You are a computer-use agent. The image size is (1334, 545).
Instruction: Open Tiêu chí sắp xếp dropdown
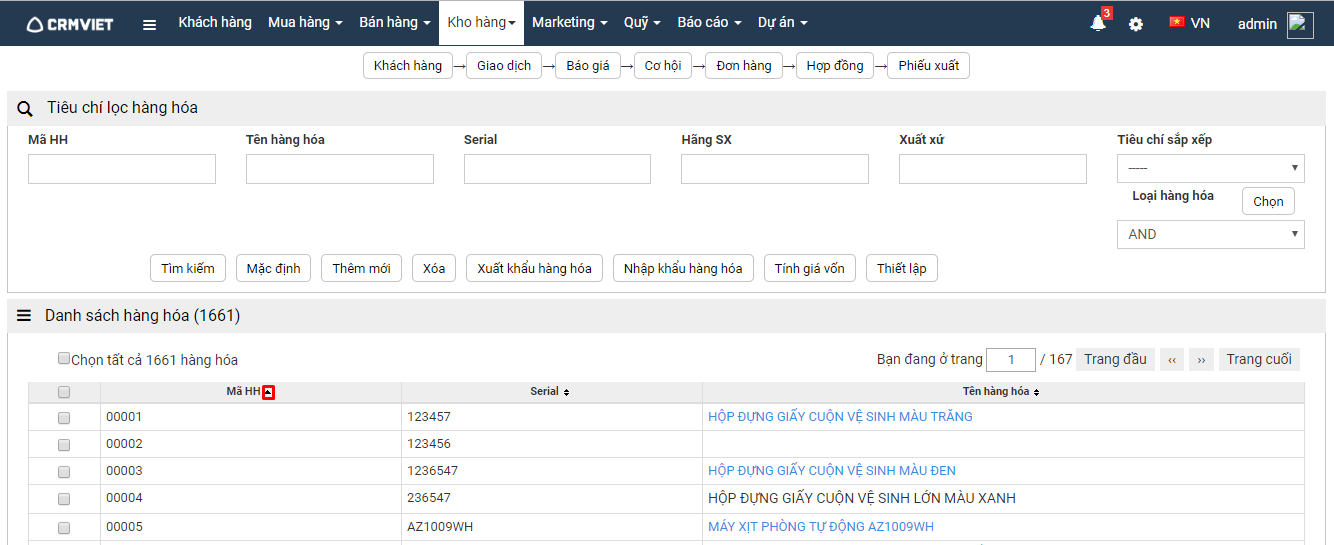click(x=1210, y=168)
